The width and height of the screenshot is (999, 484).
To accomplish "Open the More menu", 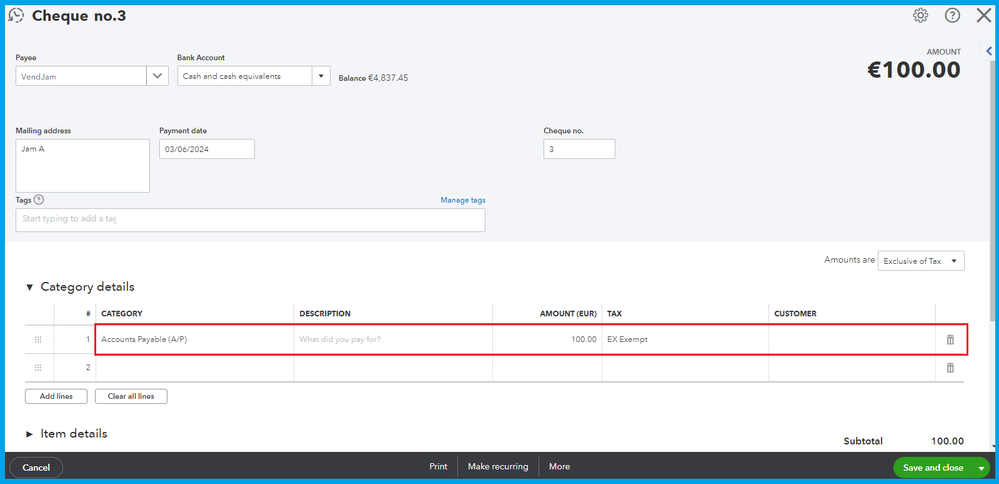I will point(559,467).
